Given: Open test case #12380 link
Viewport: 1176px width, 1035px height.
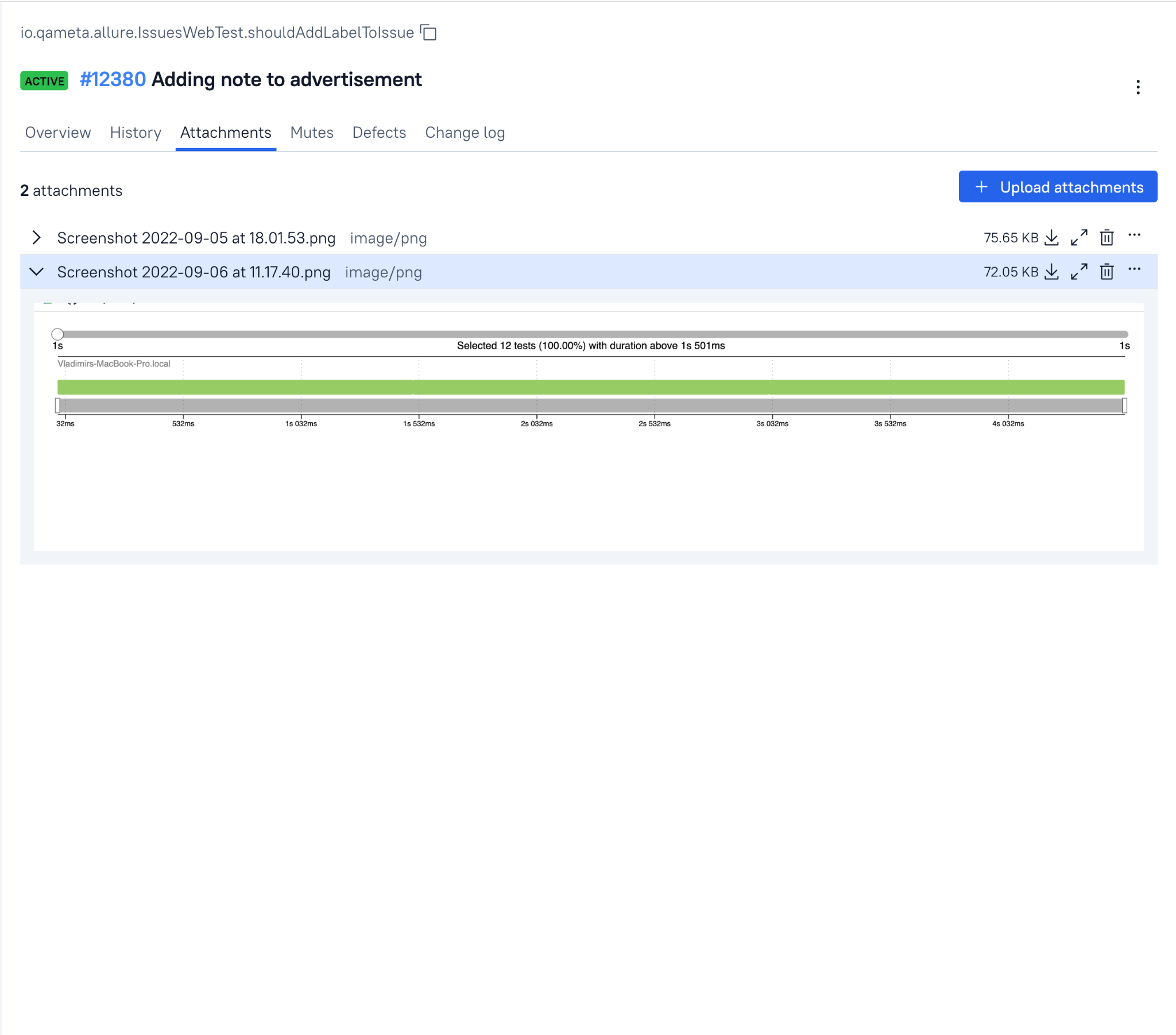Looking at the screenshot, I should pyautogui.click(x=113, y=79).
